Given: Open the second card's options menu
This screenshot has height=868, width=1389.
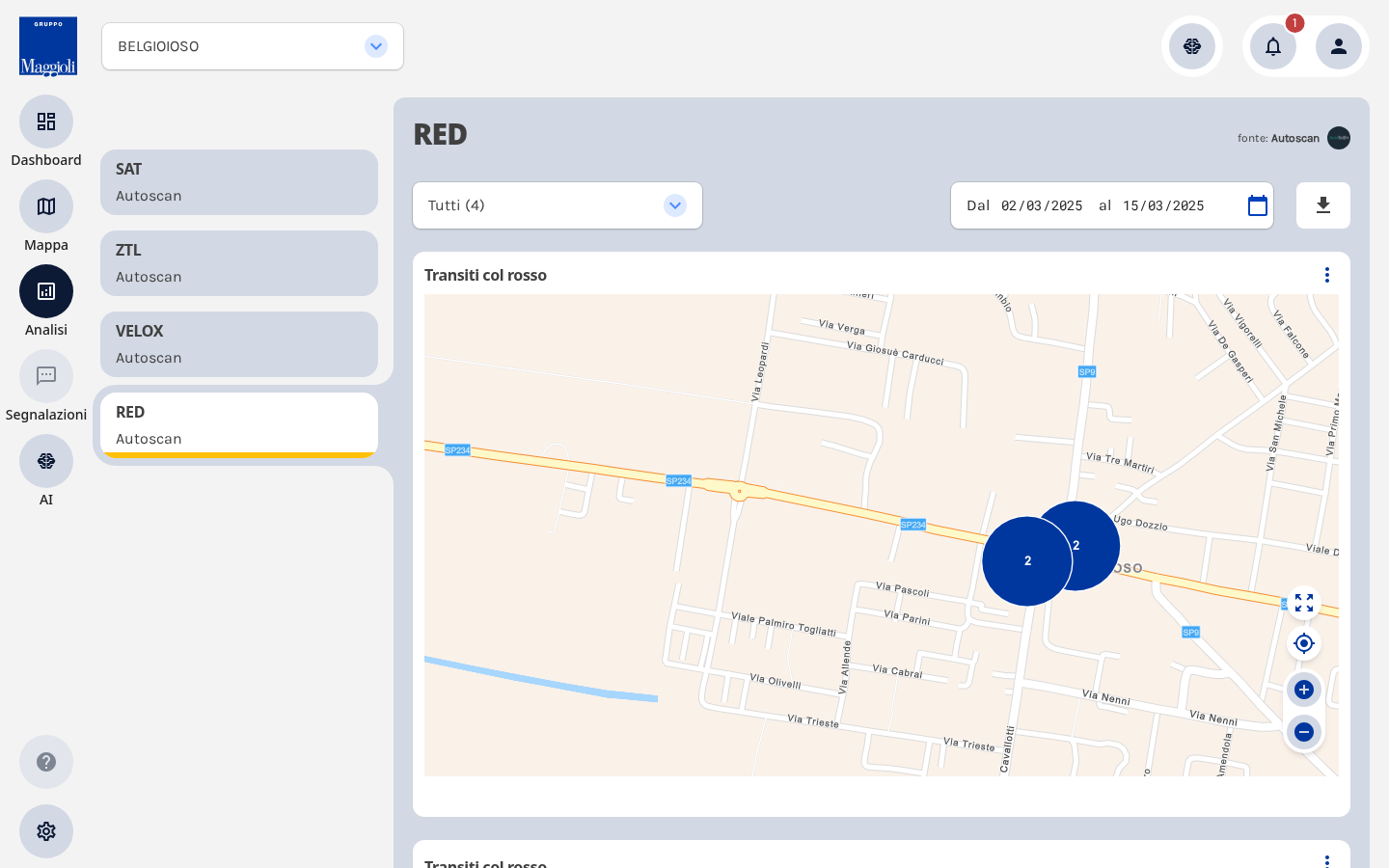Looking at the screenshot, I should pos(1327,860).
